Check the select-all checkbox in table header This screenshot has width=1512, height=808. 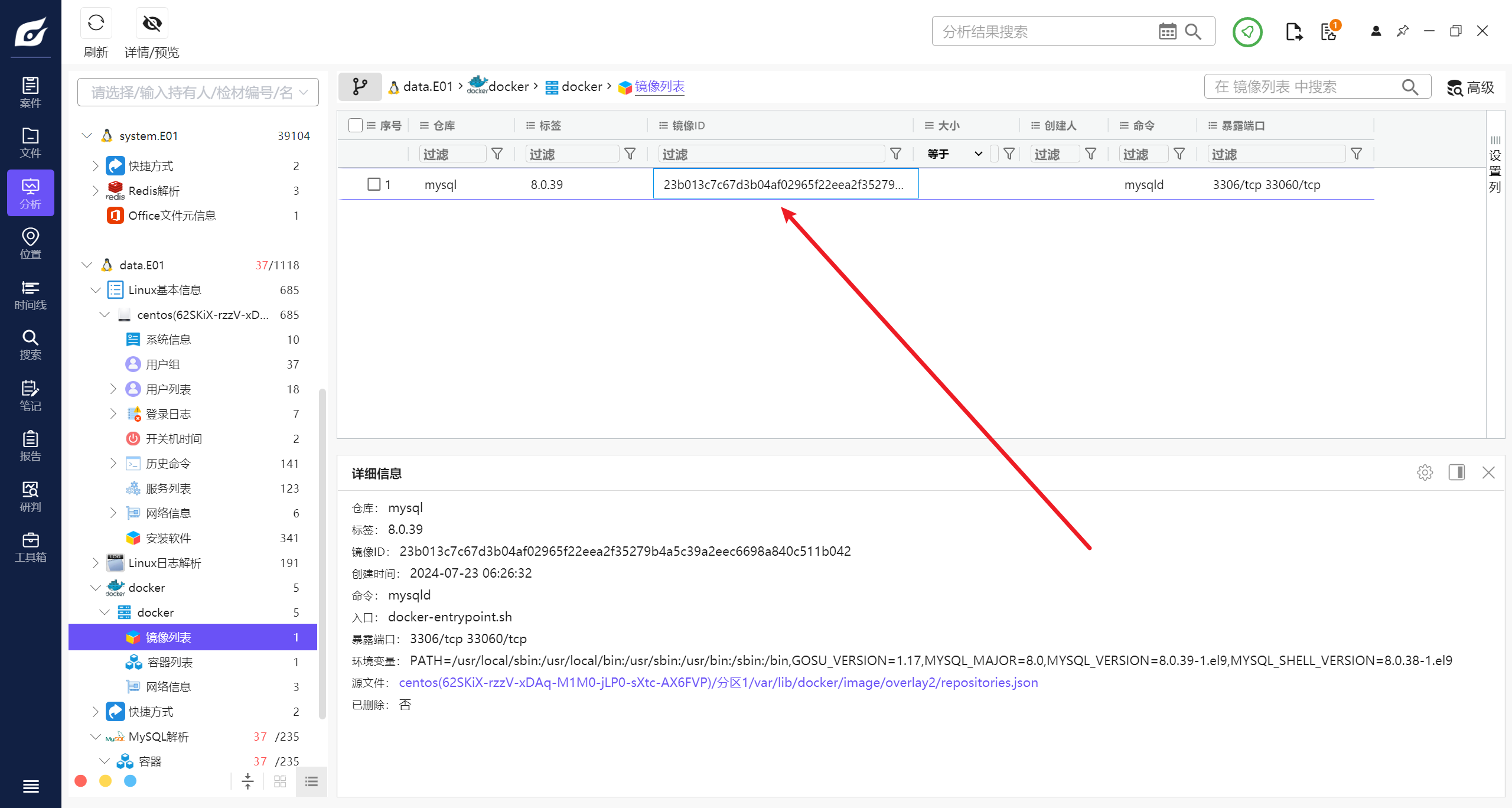coord(355,125)
